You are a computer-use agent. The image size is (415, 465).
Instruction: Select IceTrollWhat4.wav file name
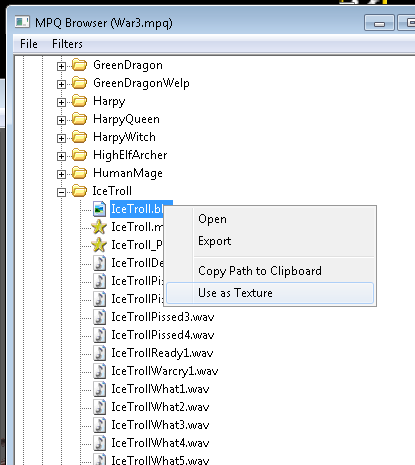click(160, 443)
